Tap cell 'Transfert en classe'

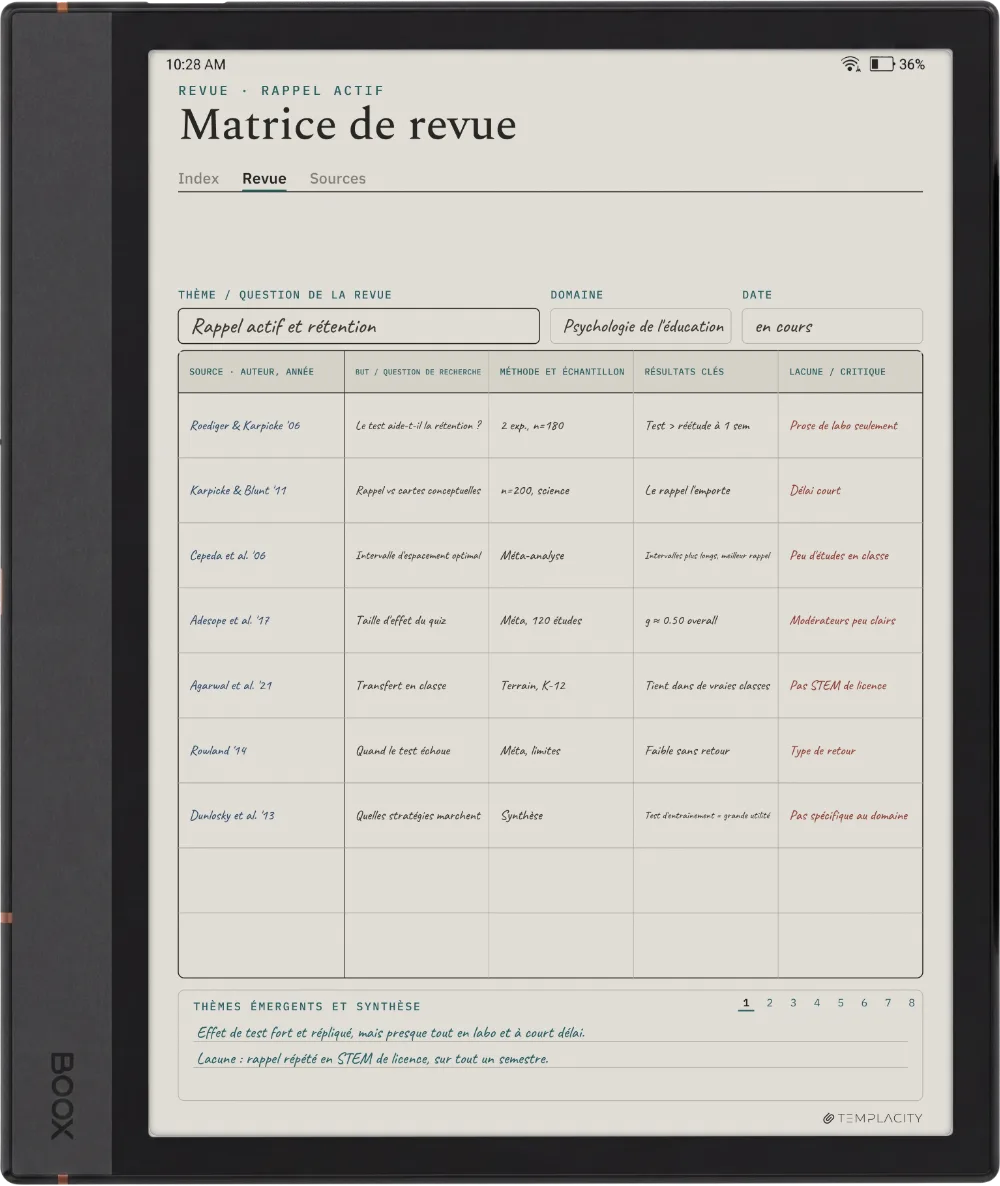[417, 685]
